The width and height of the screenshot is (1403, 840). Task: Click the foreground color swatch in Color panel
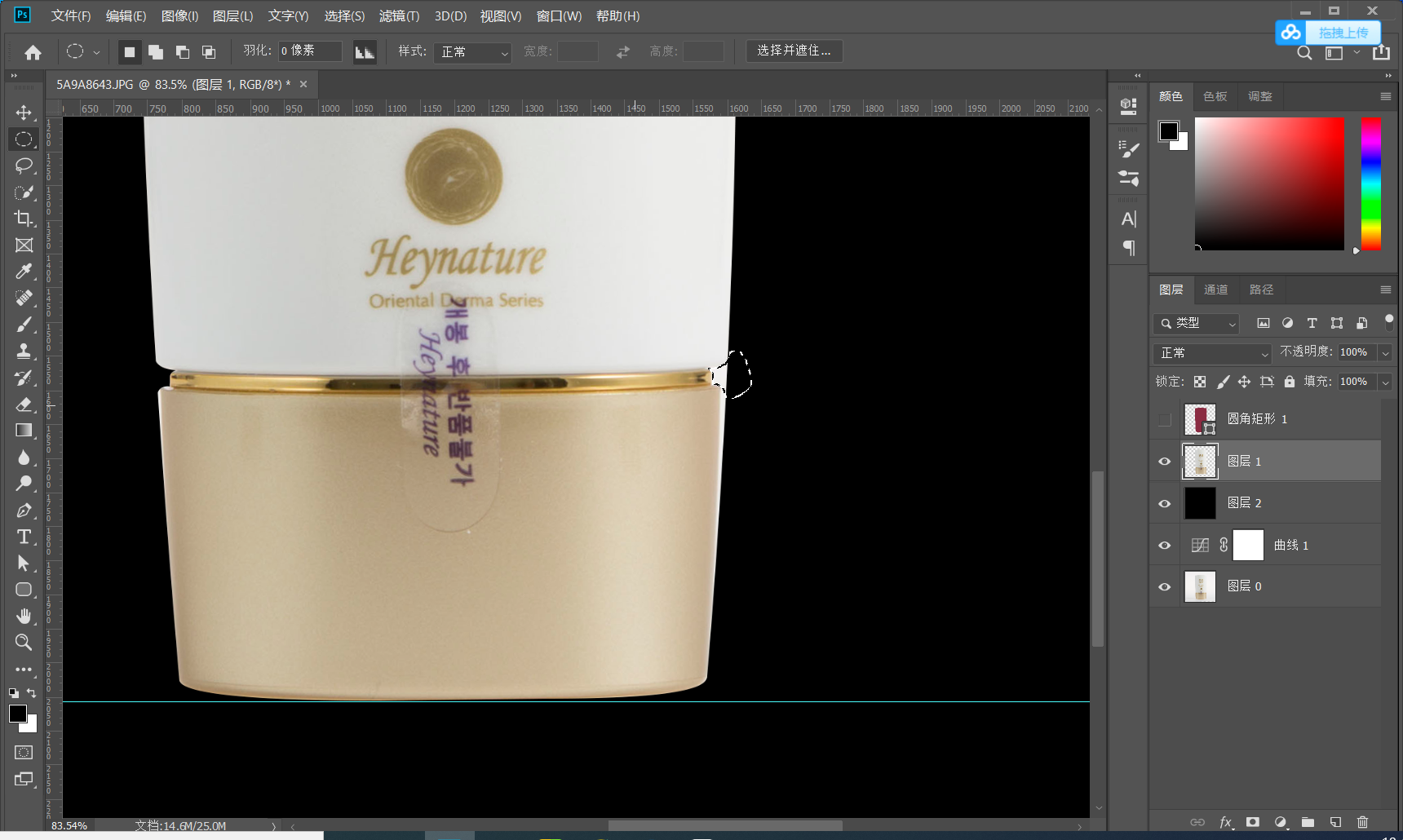(x=1169, y=130)
